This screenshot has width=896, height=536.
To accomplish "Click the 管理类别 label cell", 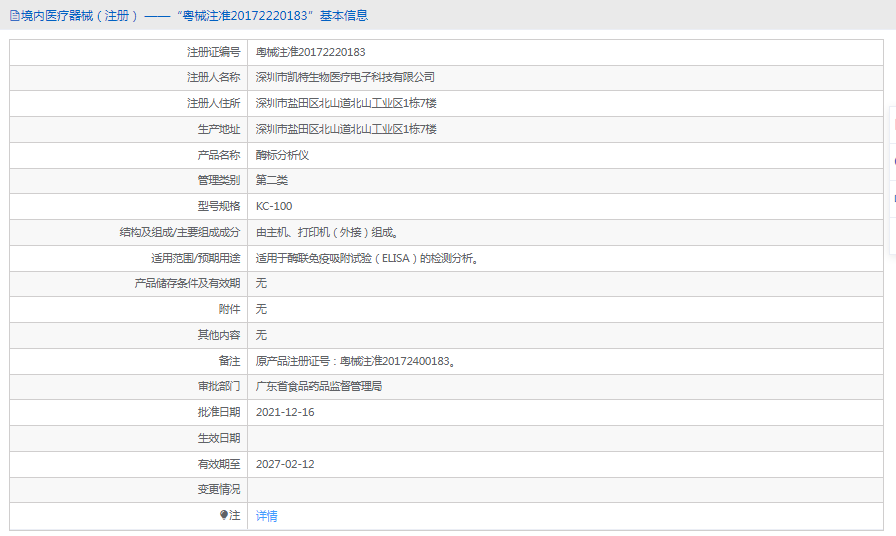I will (129, 181).
